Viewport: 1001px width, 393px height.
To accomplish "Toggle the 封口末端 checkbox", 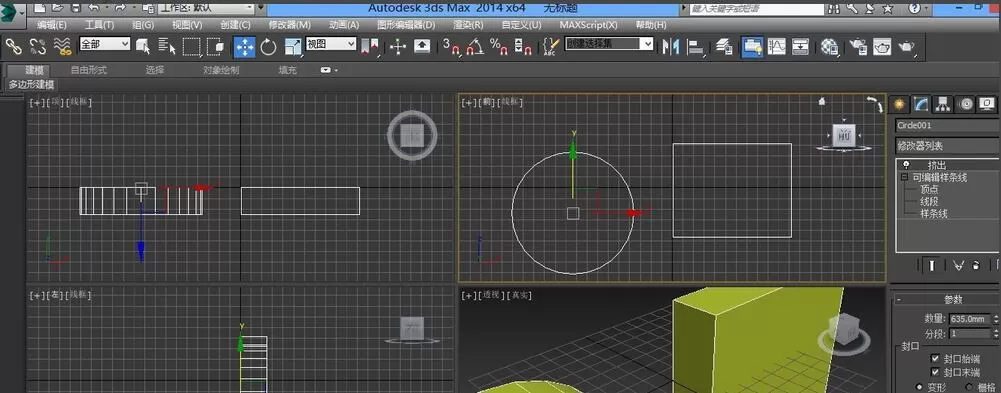I will click(935, 372).
